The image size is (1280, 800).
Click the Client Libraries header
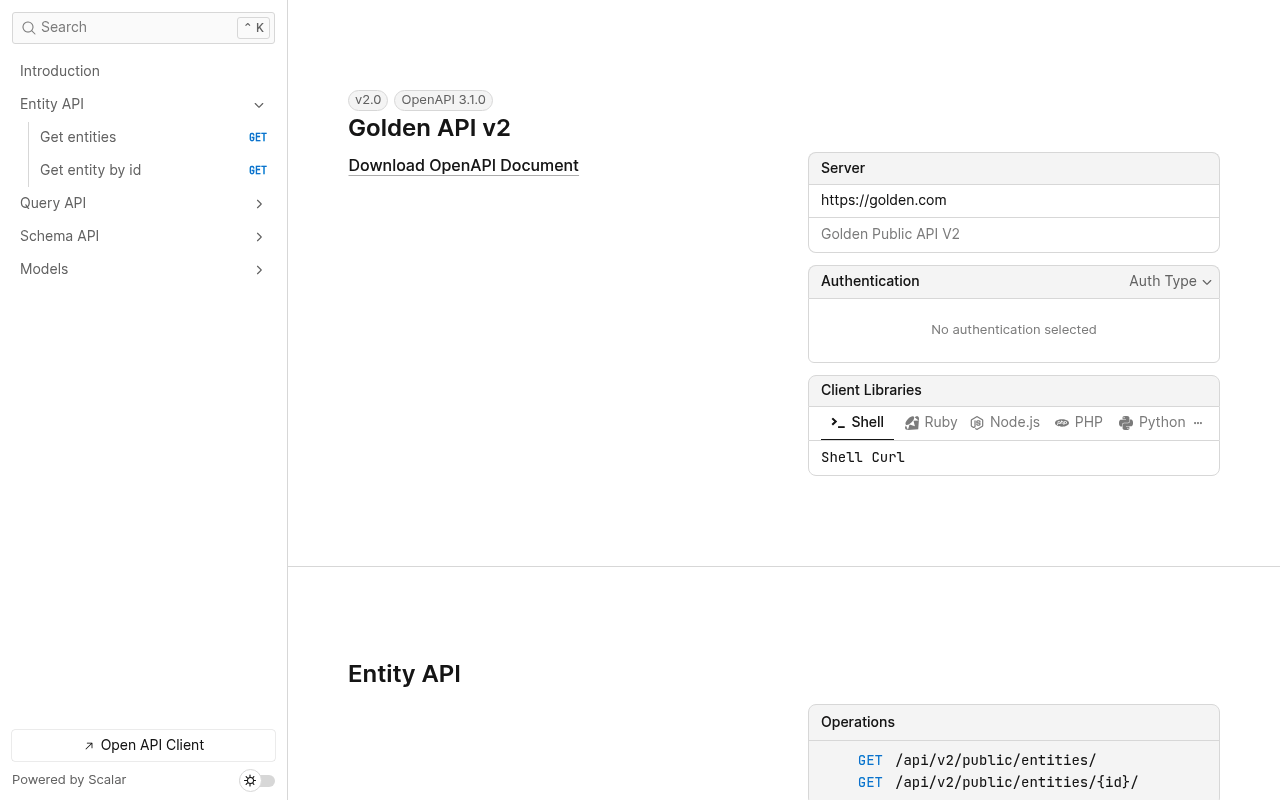click(x=1014, y=391)
